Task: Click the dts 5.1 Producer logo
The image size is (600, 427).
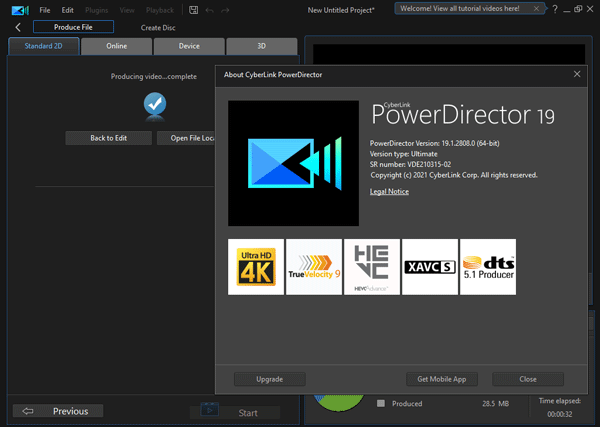Action: (x=487, y=267)
